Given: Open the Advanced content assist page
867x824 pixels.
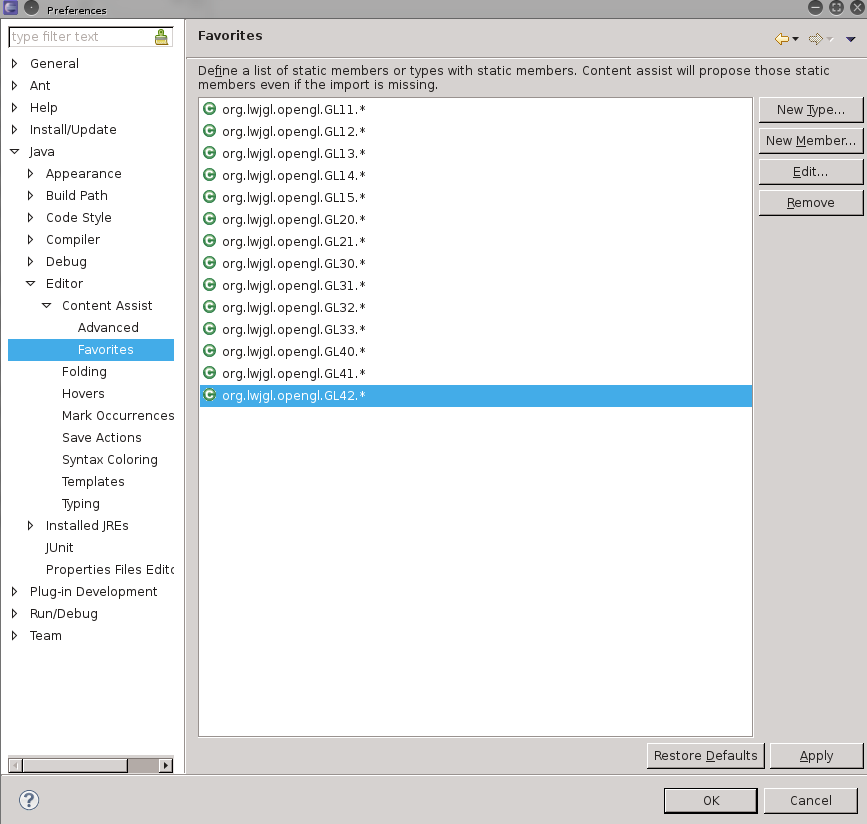Looking at the screenshot, I should (108, 327).
